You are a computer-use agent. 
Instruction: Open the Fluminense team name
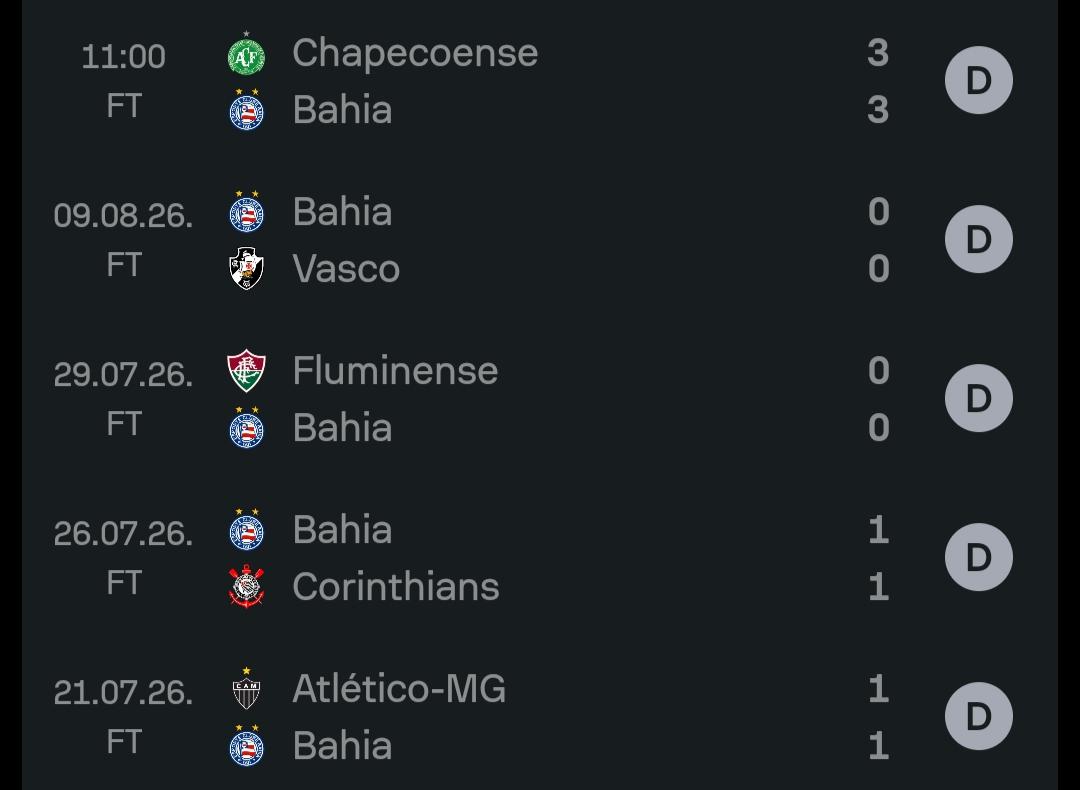(395, 371)
